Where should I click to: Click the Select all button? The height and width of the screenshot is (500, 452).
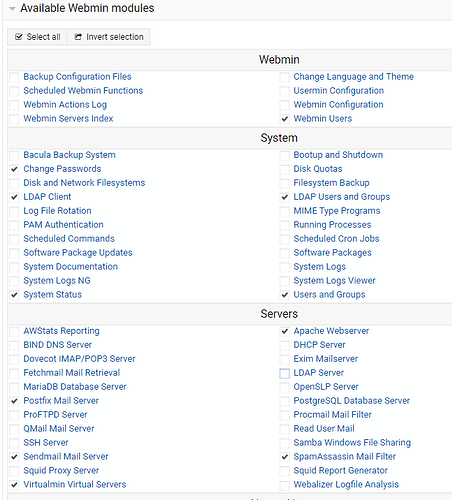click(37, 37)
